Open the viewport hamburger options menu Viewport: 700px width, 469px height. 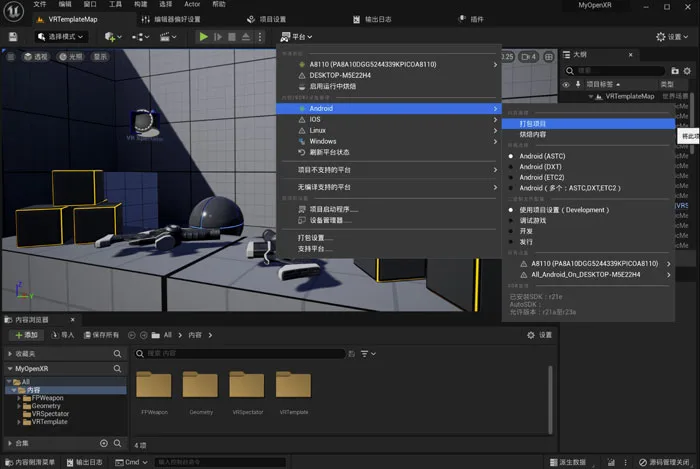point(11,57)
